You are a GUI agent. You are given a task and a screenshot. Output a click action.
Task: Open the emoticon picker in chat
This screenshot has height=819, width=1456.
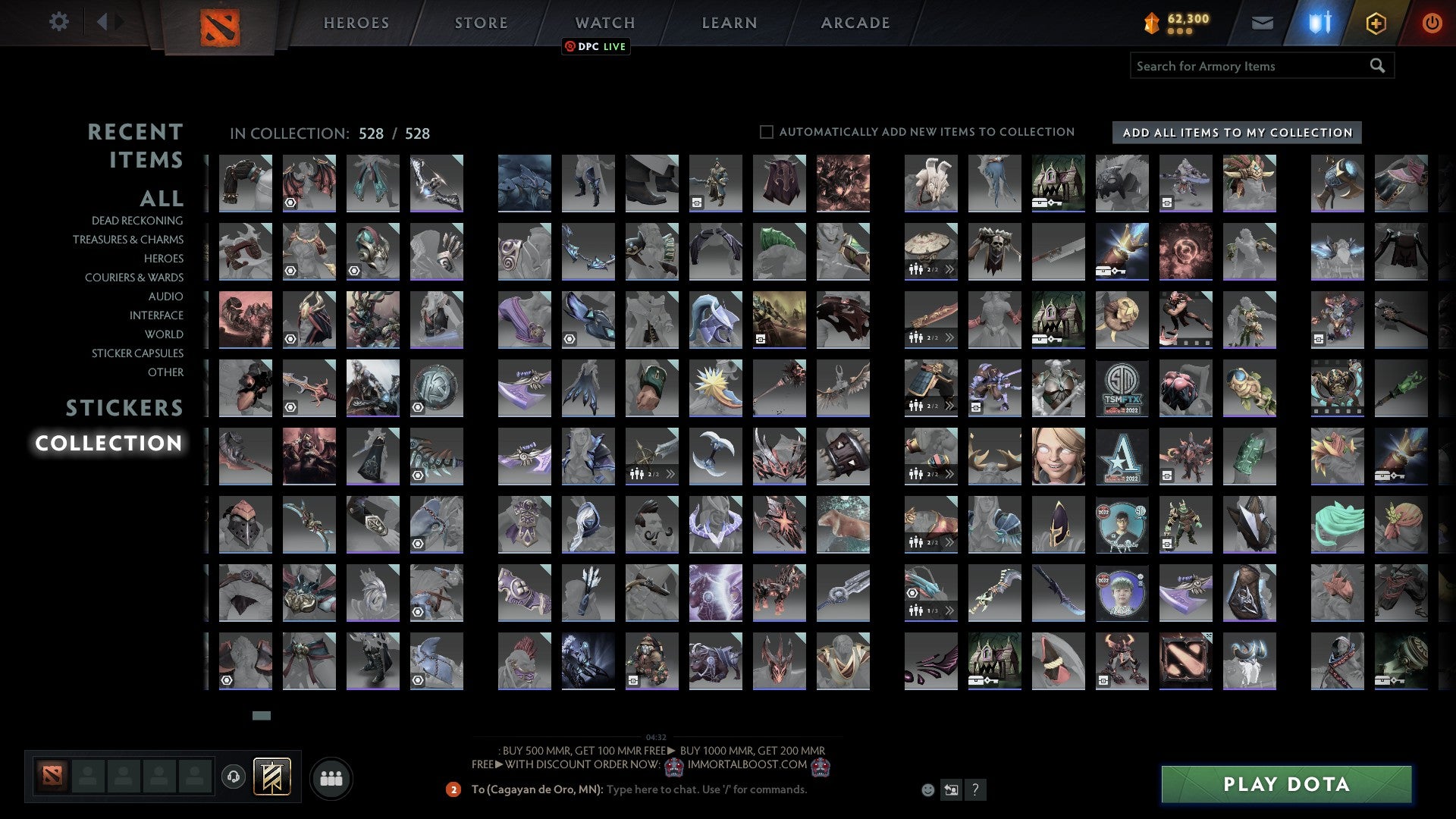(927, 790)
